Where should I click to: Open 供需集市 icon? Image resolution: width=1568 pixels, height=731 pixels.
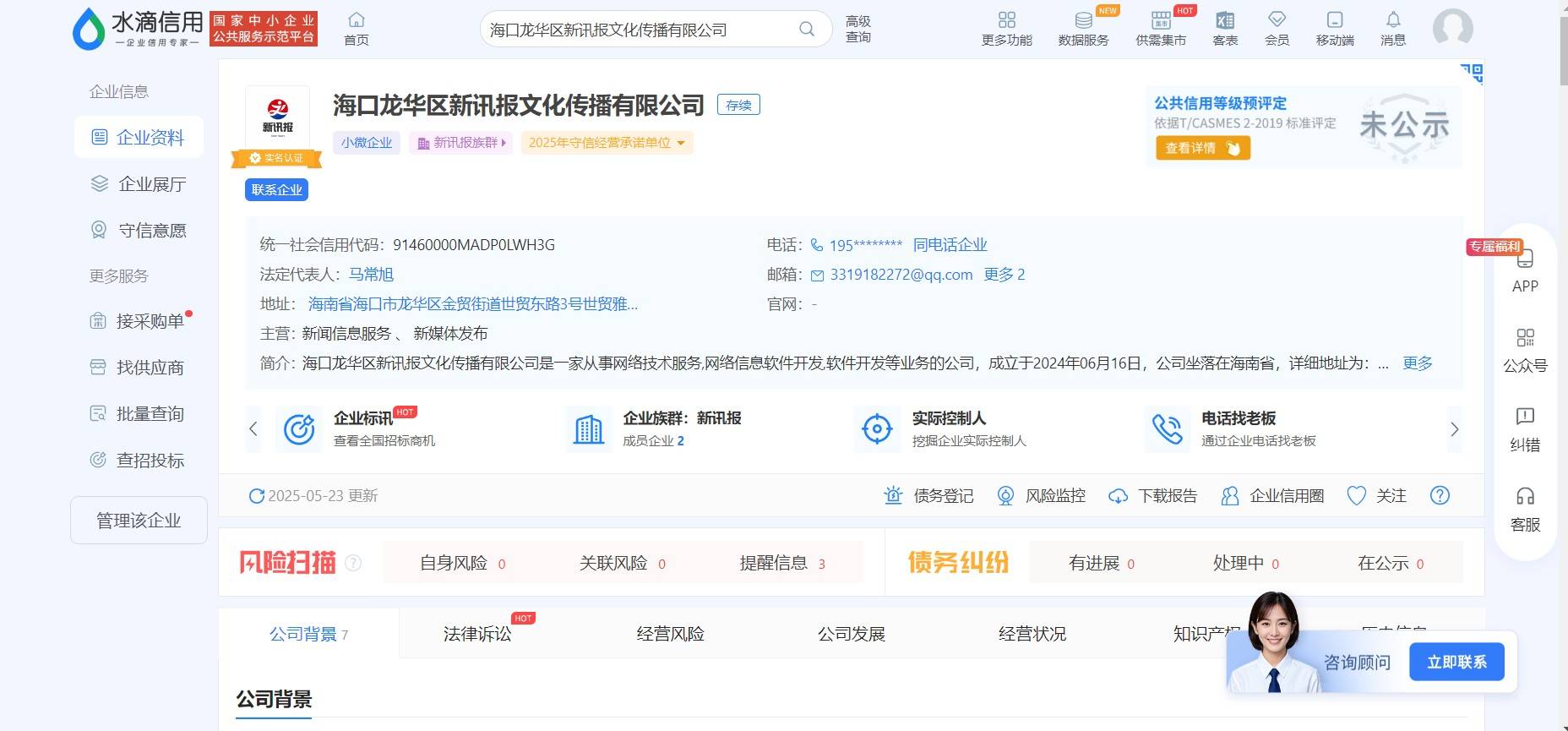point(1161,20)
